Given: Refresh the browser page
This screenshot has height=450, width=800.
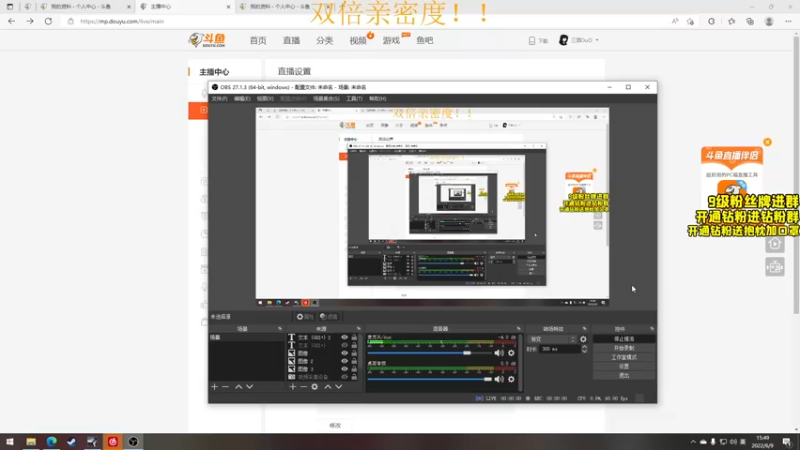Looking at the screenshot, I should pos(48,21).
